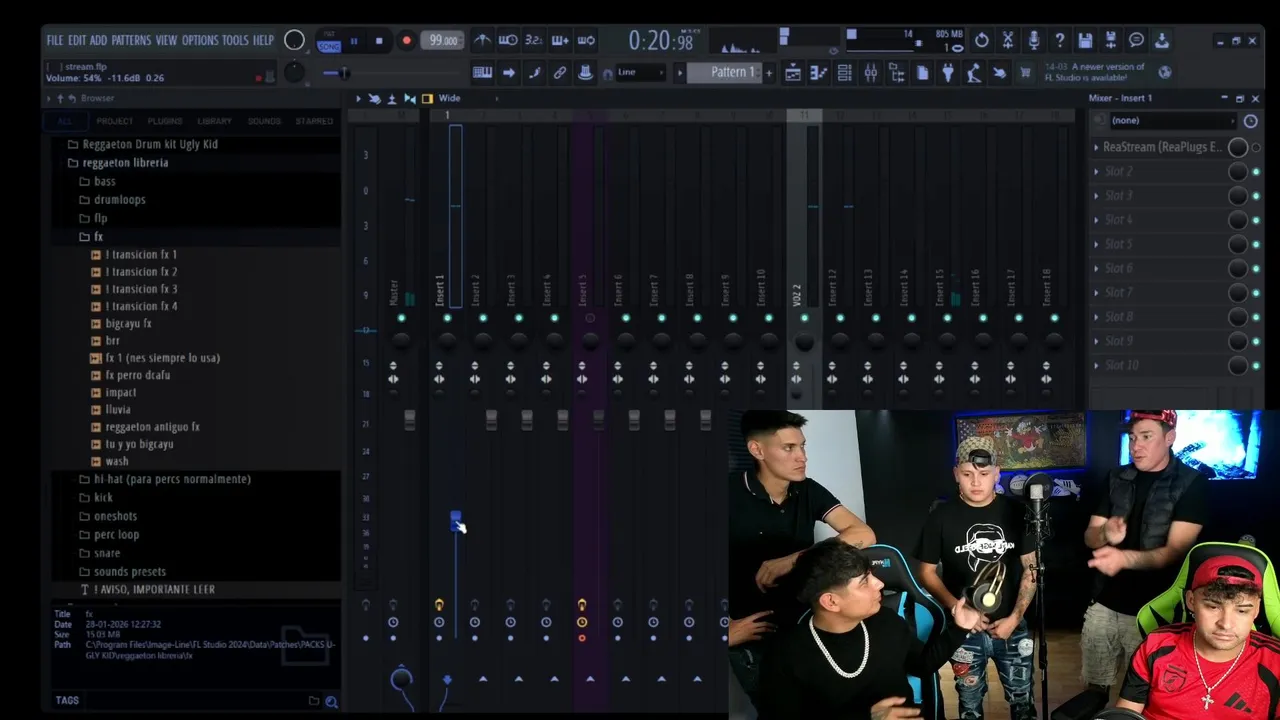Image resolution: width=1280 pixels, height=720 pixels.
Task: Click the download content library icon
Action: coord(1161,40)
